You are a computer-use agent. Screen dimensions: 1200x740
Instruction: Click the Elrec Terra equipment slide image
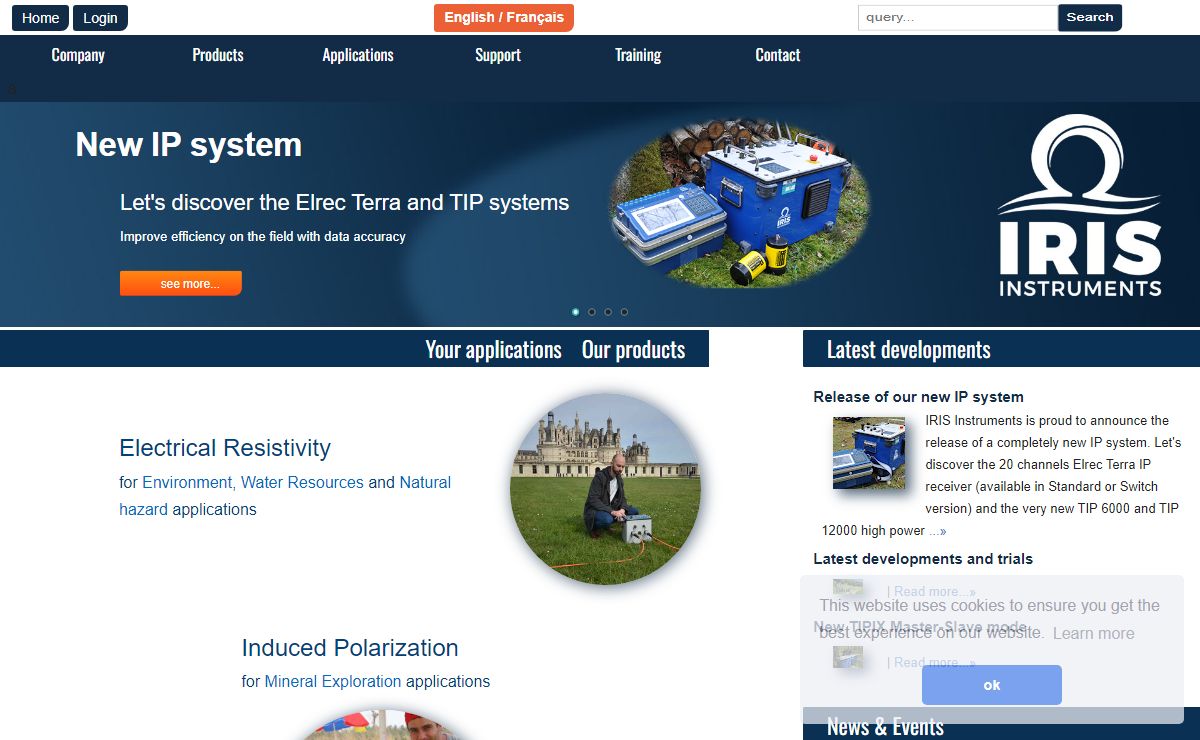(740, 204)
